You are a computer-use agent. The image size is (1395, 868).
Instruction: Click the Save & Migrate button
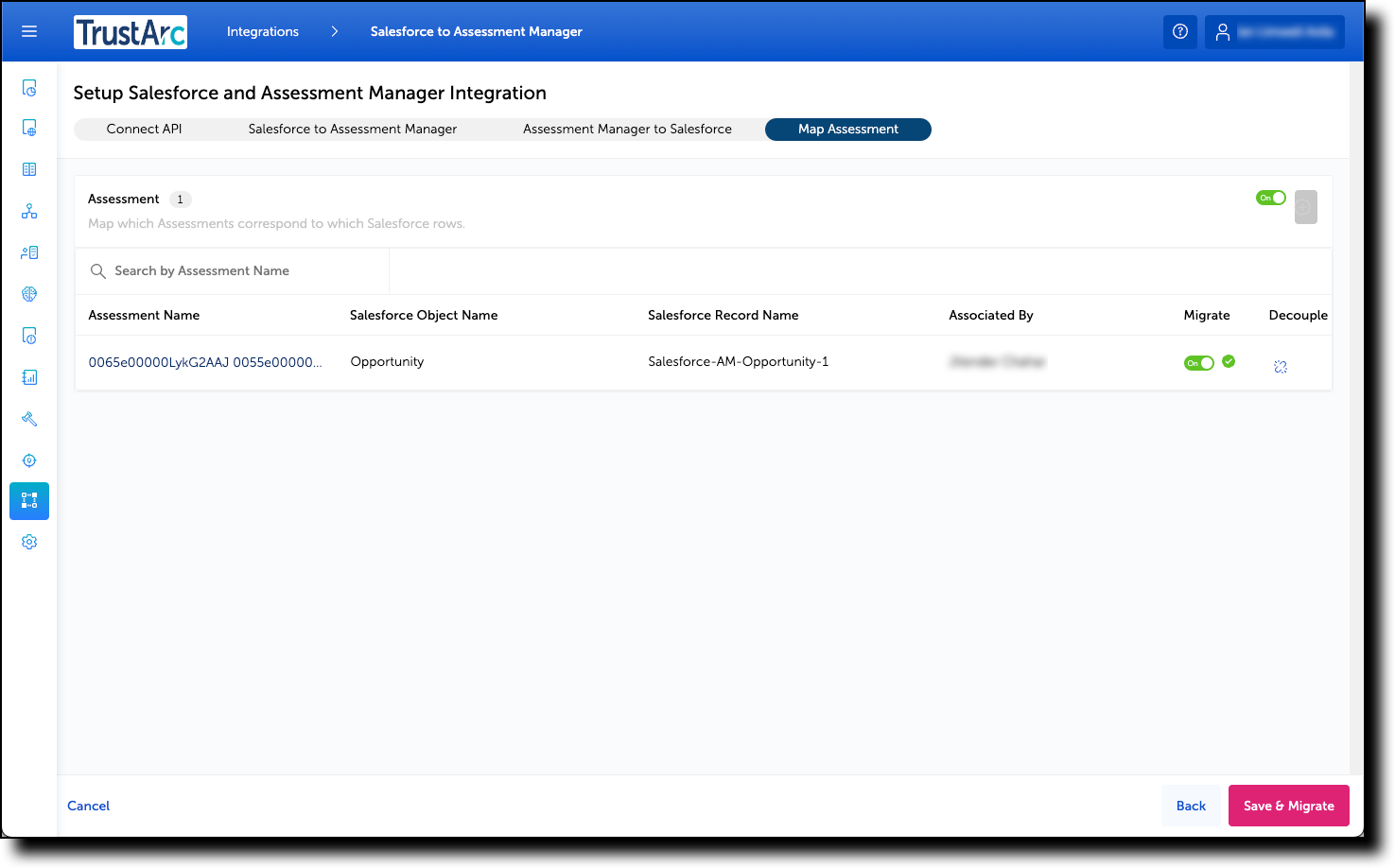(1288, 805)
